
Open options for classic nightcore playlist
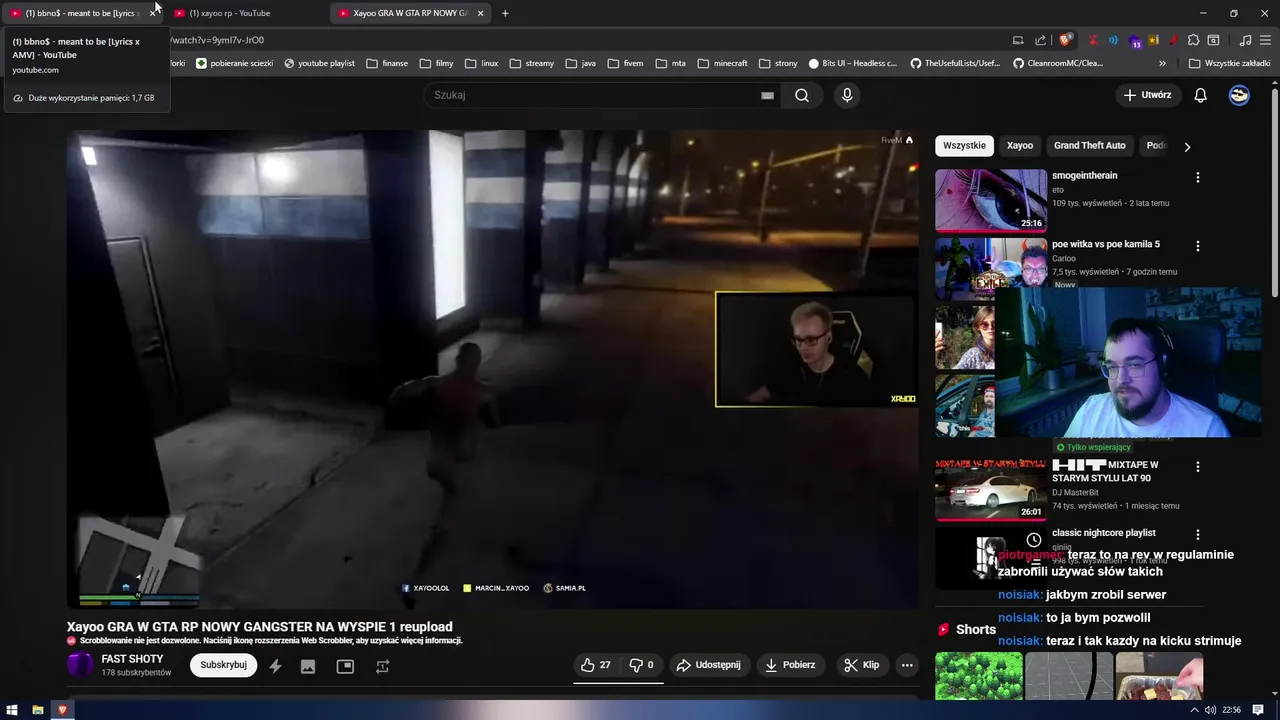[x=1197, y=535]
